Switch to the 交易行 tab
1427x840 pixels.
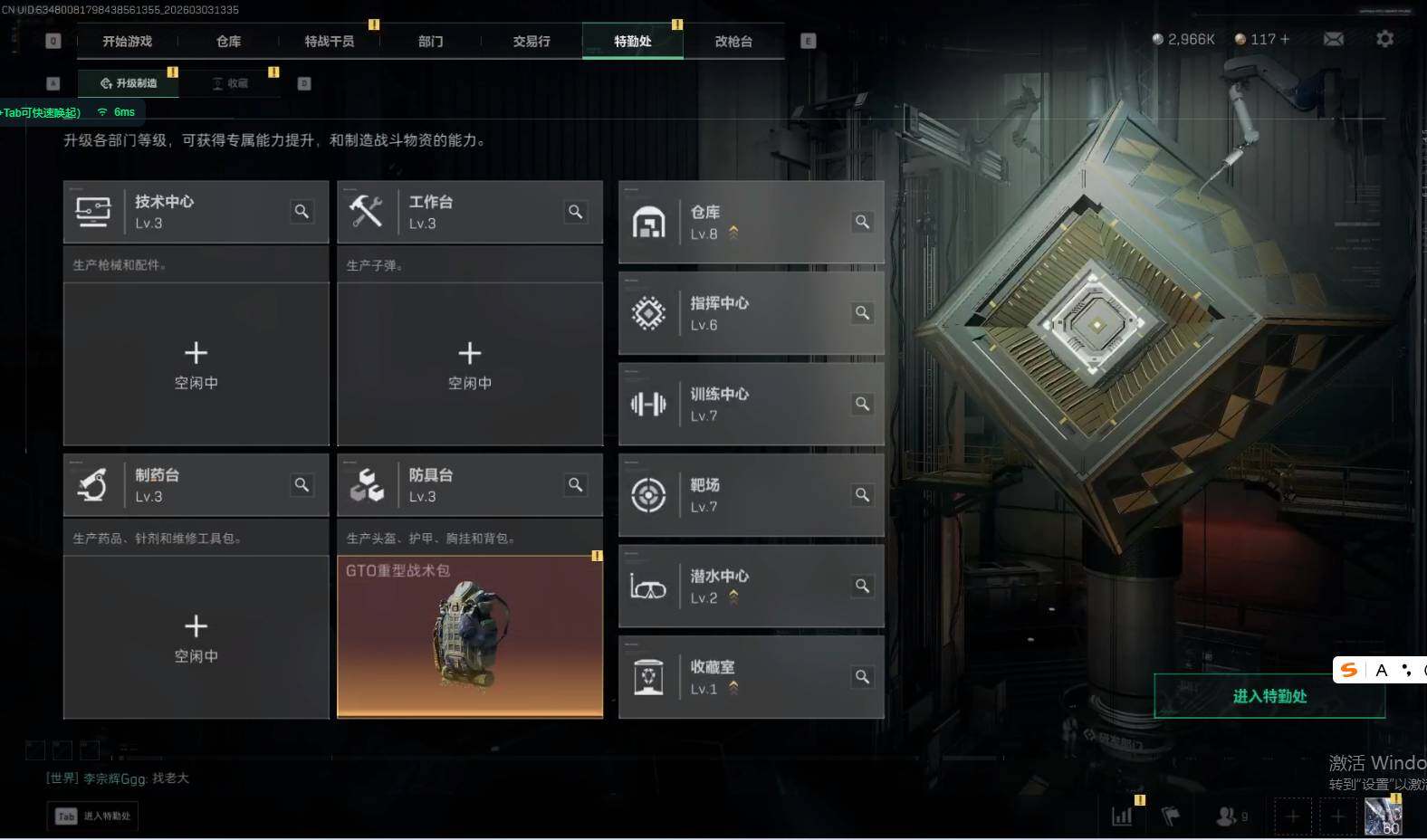(532, 41)
